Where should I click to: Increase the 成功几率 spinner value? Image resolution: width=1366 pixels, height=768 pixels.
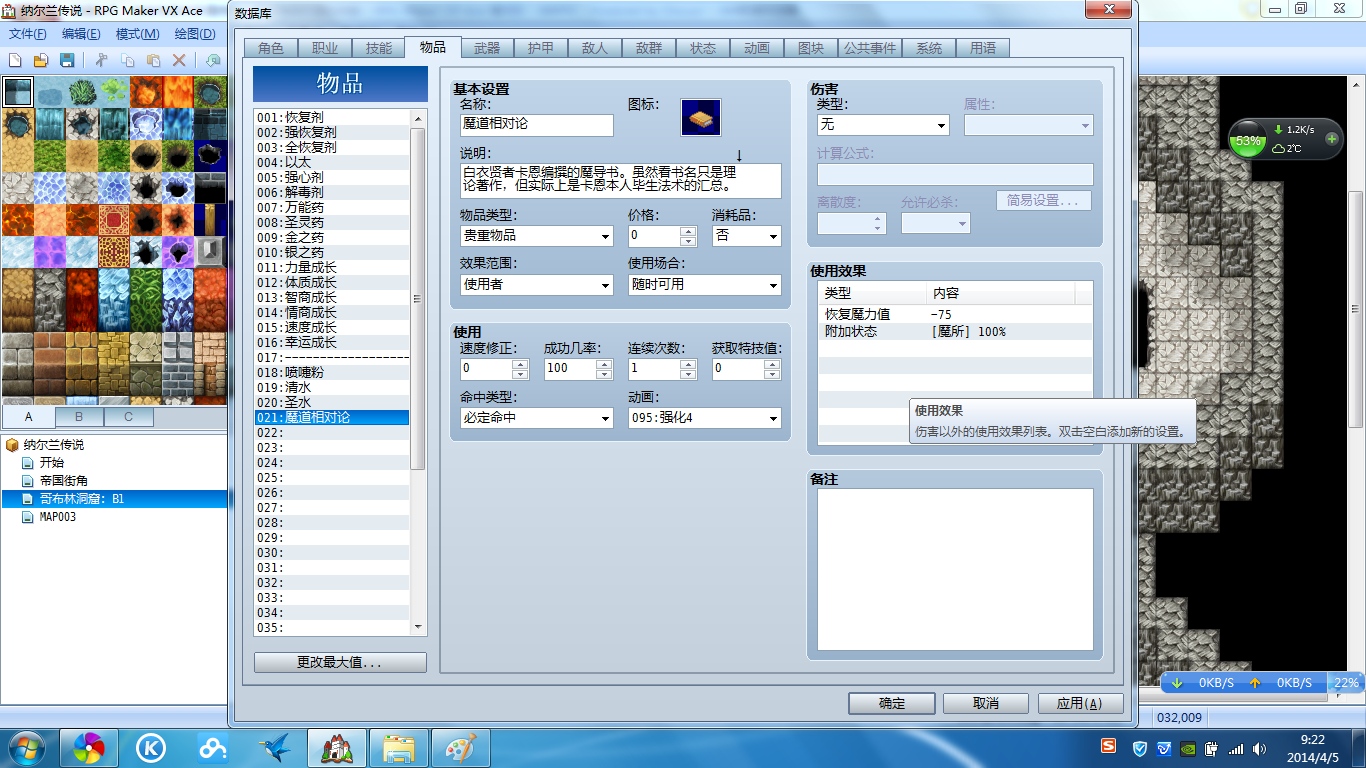(x=604, y=364)
